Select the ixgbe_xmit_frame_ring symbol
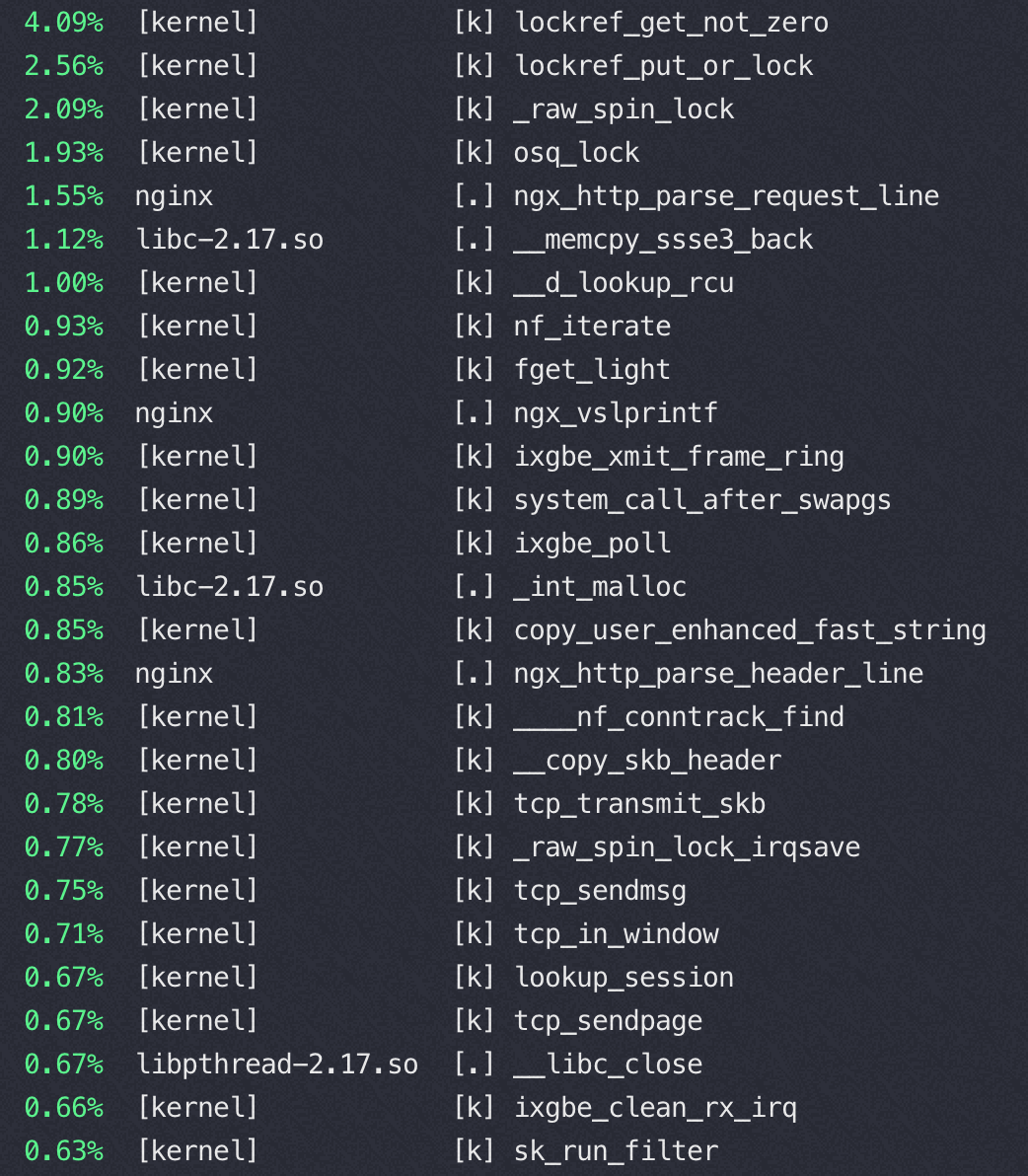The width and height of the screenshot is (1028, 1176). tap(679, 457)
